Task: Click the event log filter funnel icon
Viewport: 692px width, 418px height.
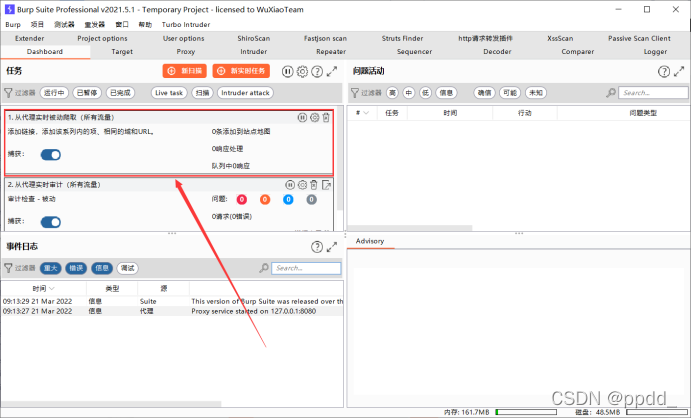Action: point(8,268)
